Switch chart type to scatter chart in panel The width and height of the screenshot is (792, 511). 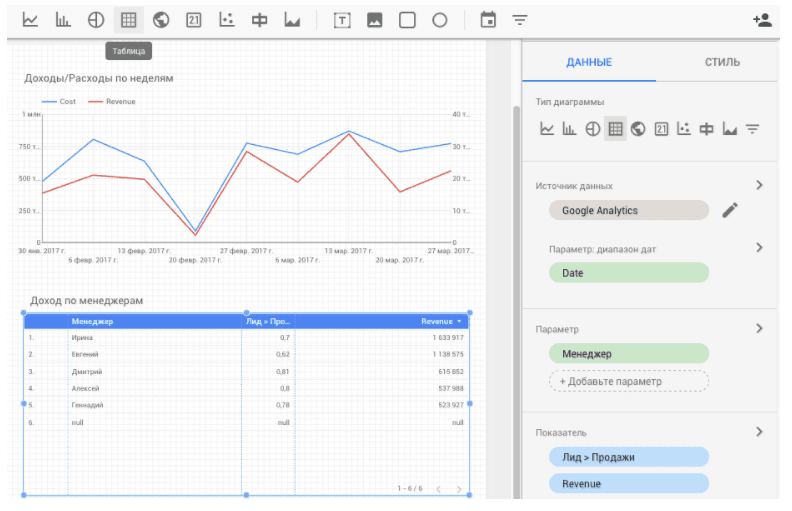point(683,129)
